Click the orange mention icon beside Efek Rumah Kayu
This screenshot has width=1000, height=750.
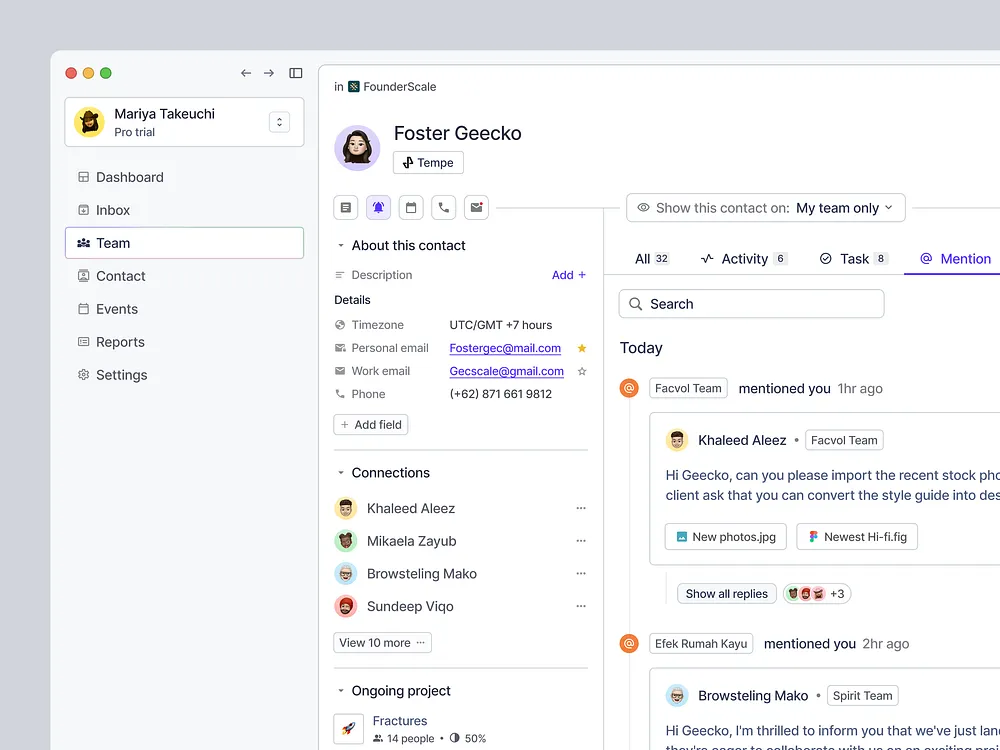pyautogui.click(x=629, y=643)
